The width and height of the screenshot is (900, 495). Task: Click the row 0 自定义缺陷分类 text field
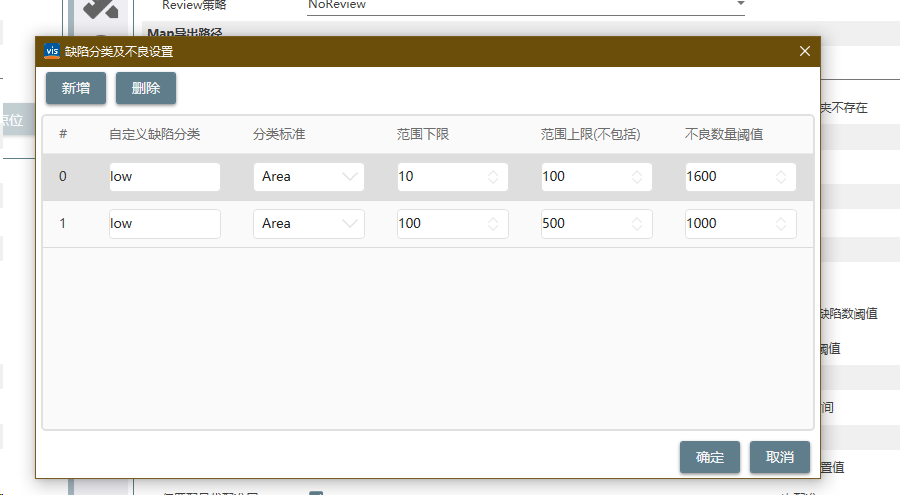pos(164,177)
